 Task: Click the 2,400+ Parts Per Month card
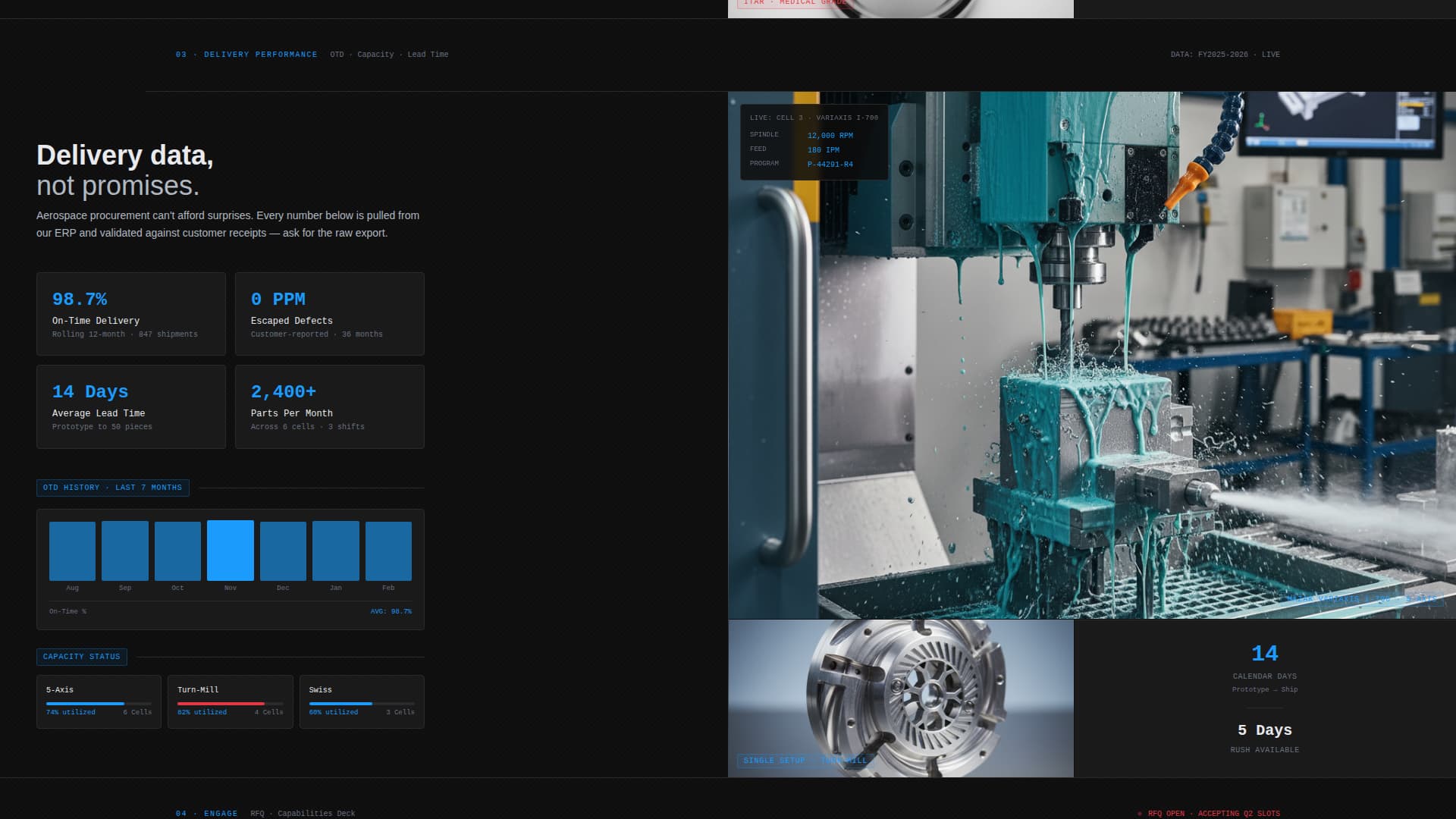click(330, 406)
